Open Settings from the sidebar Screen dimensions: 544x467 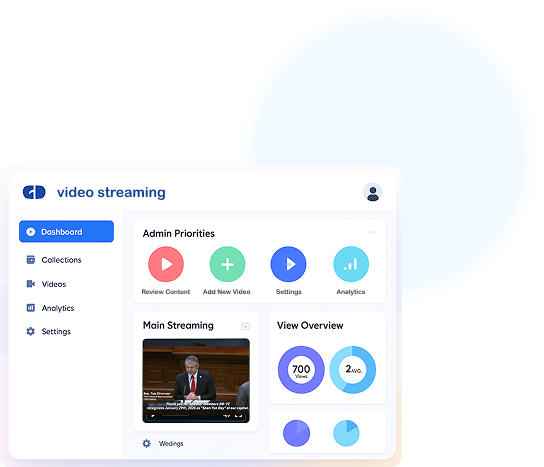click(x=49, y=331)
